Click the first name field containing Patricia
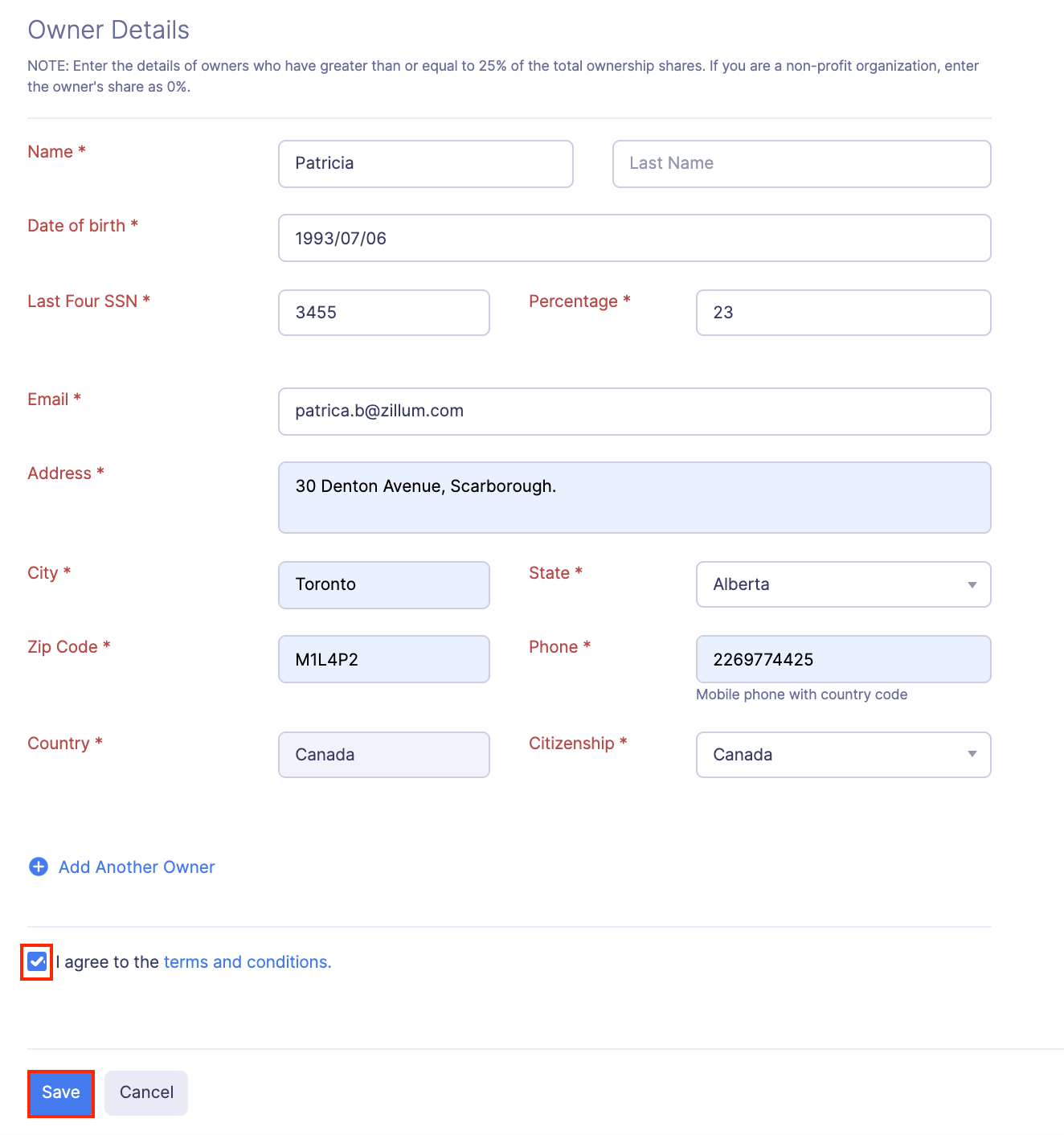Screen dimensions: 1064x1135 coord(425,164)
